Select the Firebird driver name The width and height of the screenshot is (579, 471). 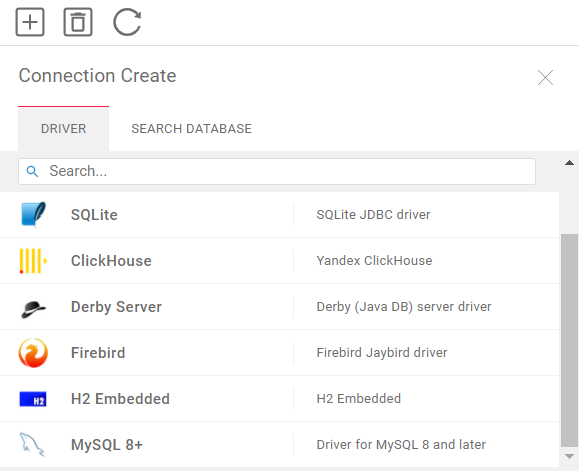[x=98, y=353]
